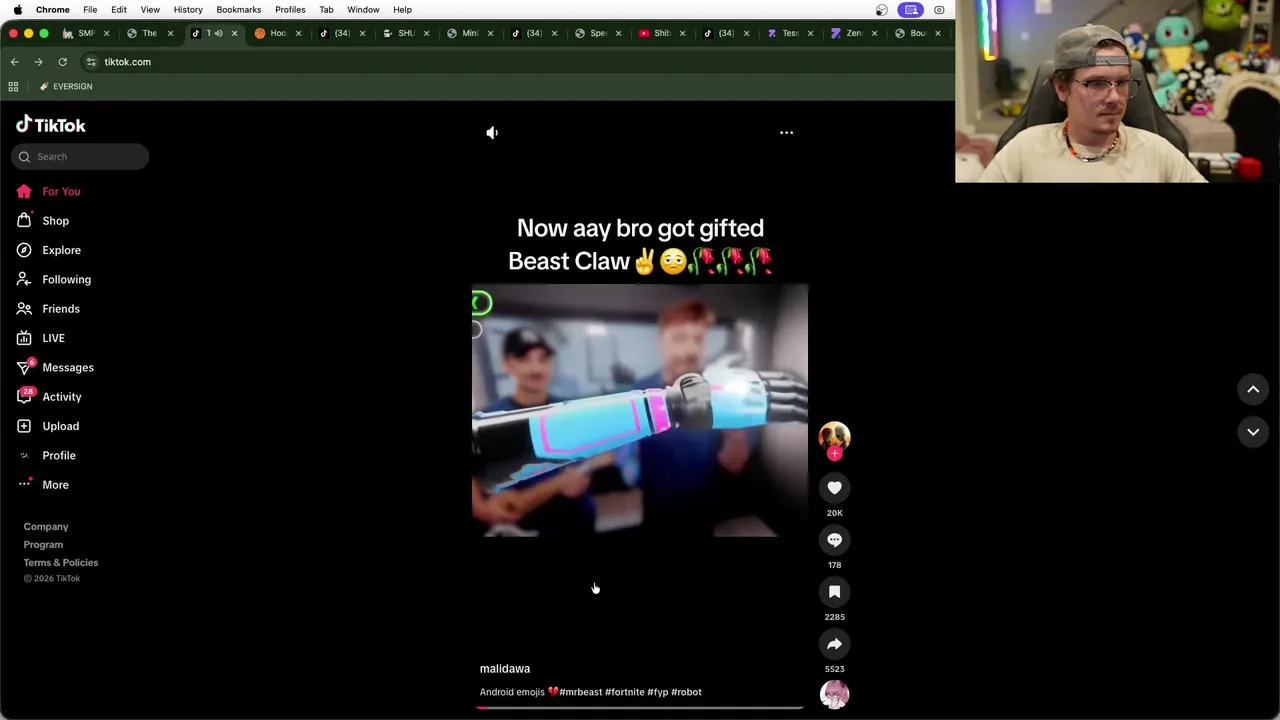This screenshot has height=720, width=1280.
Task: Expand the Company footer section
Action: point(46,527)
